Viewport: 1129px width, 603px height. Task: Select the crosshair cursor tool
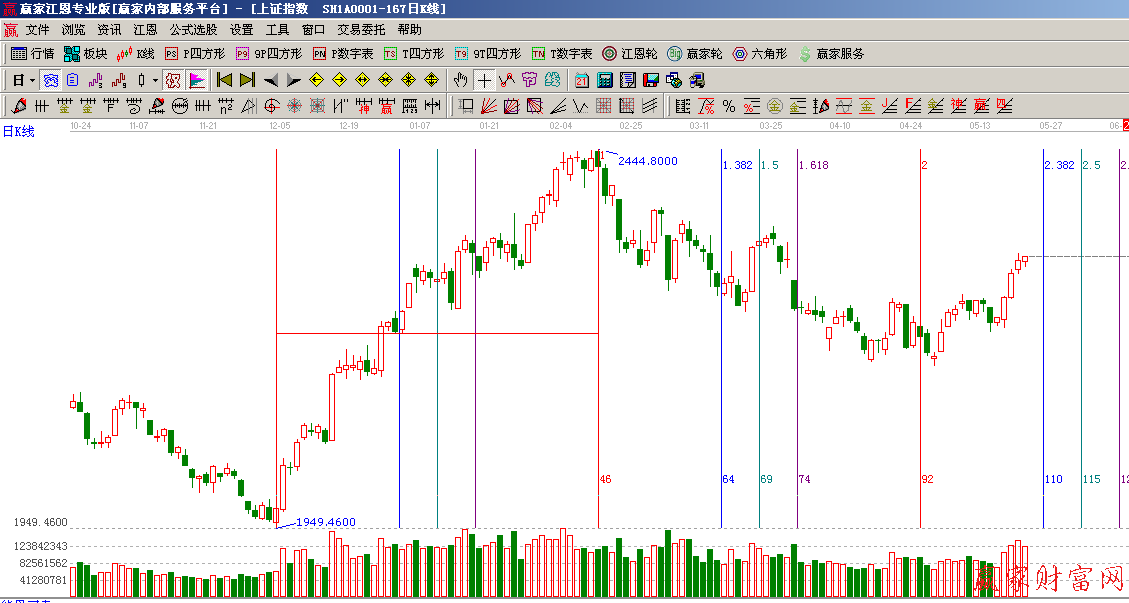[484, 80]
